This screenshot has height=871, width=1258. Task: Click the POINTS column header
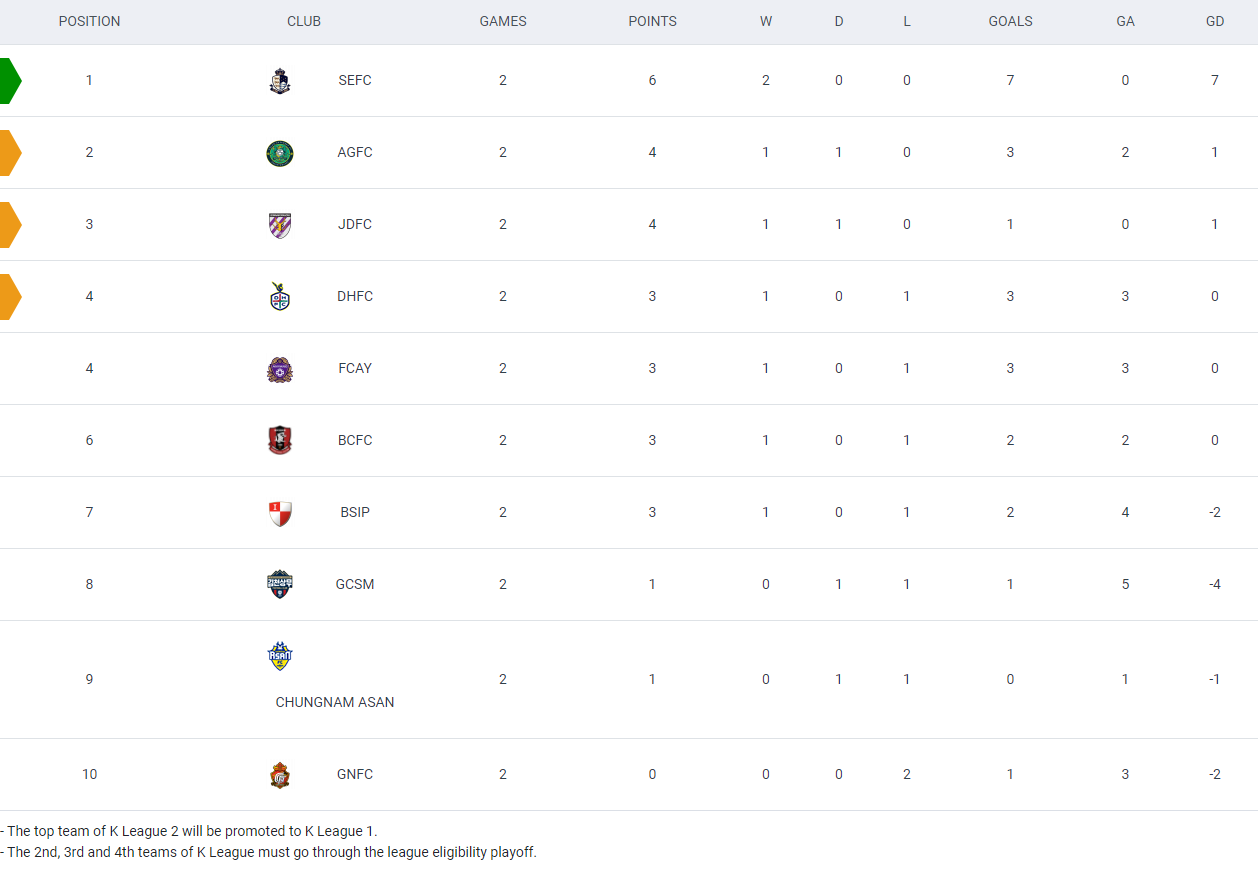[652, 21]
